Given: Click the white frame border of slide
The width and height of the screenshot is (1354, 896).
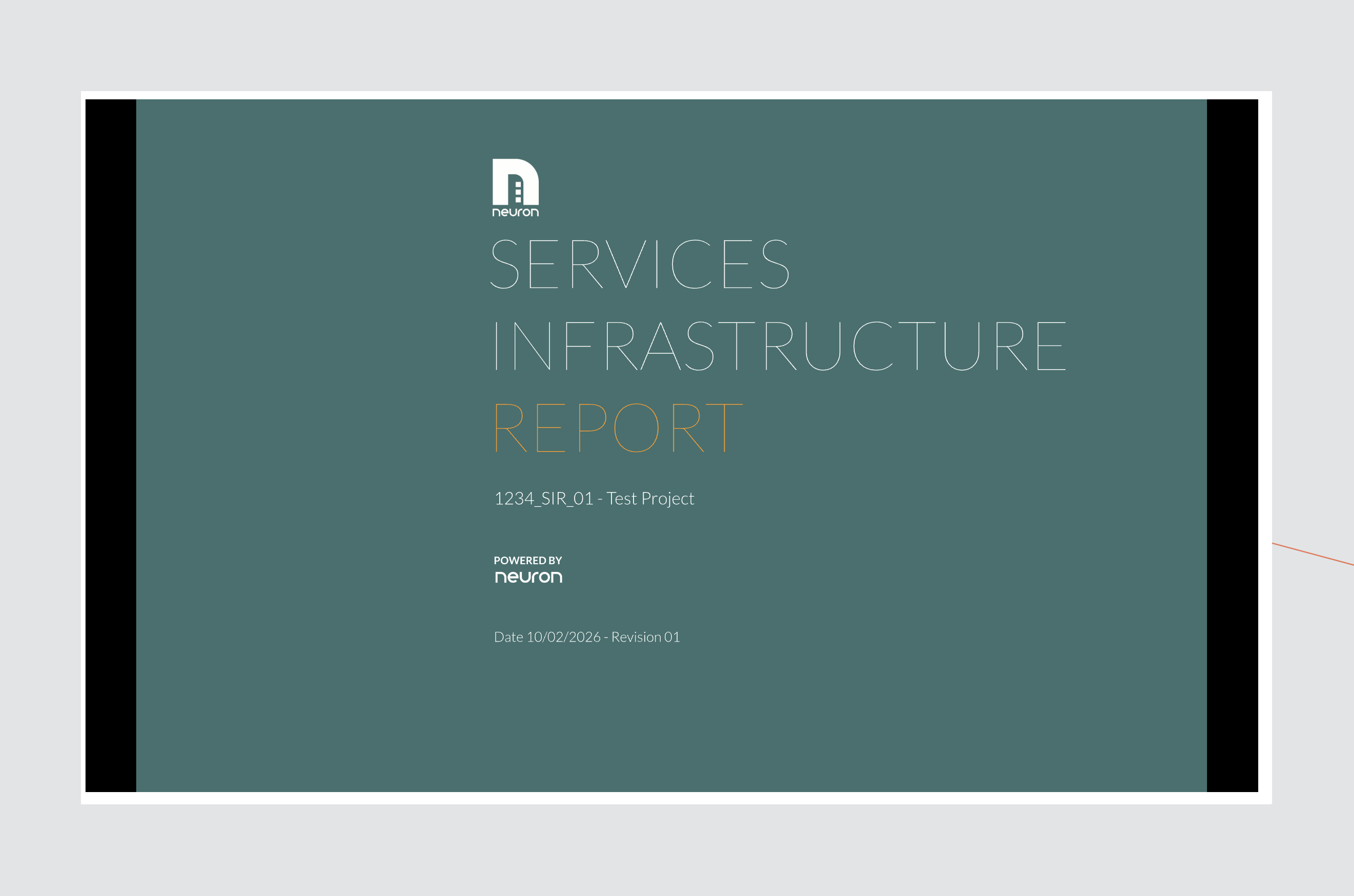Looking at the screenshot, I should tap(674, 798).
